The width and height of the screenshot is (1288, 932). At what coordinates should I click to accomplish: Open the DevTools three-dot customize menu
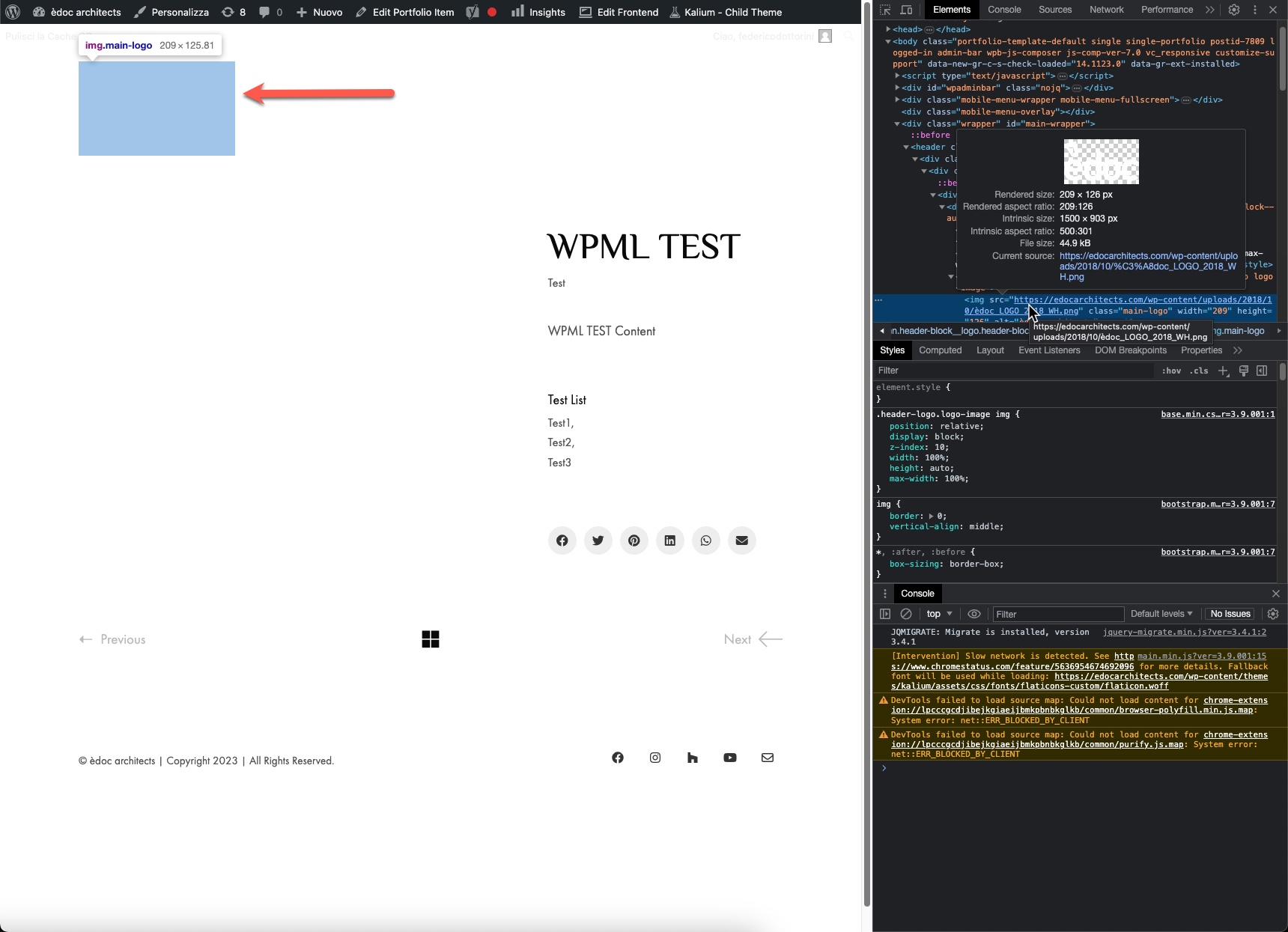(1255, 10)
